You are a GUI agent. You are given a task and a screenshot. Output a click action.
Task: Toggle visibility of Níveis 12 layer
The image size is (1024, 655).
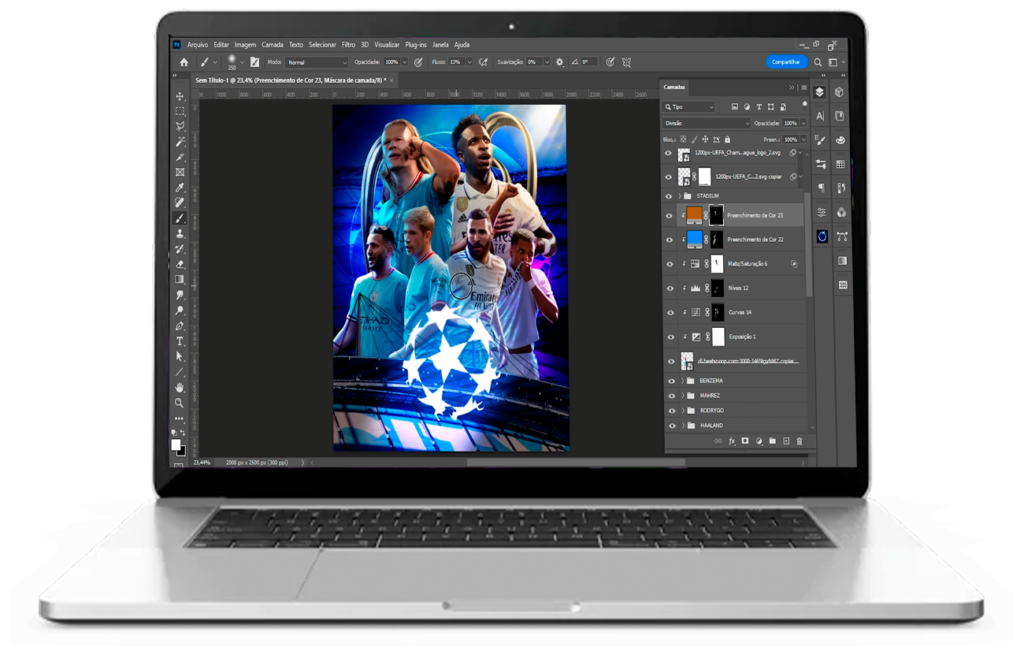[669, 288]
